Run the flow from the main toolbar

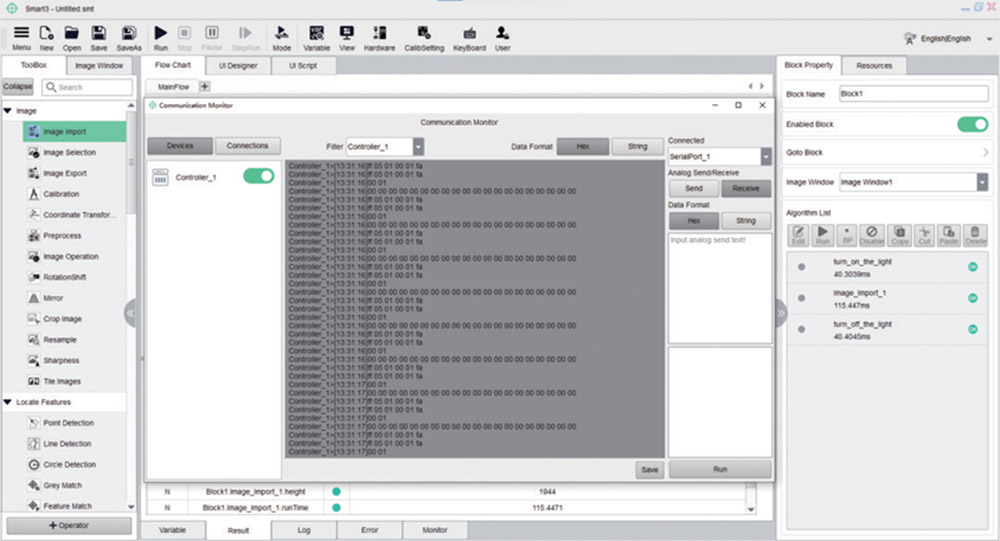click(161, 38)
